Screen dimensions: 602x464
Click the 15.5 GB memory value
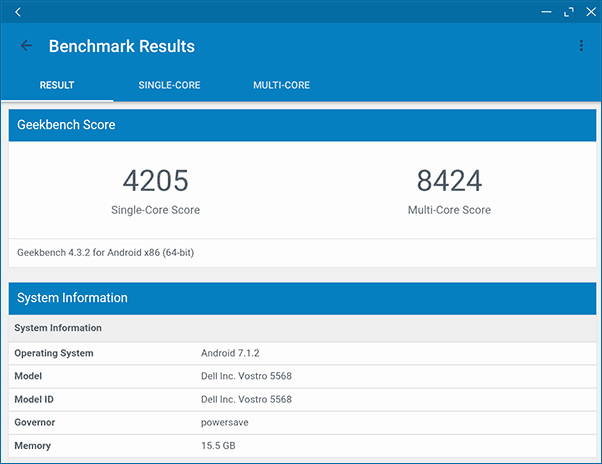click(x=218, y=446)
